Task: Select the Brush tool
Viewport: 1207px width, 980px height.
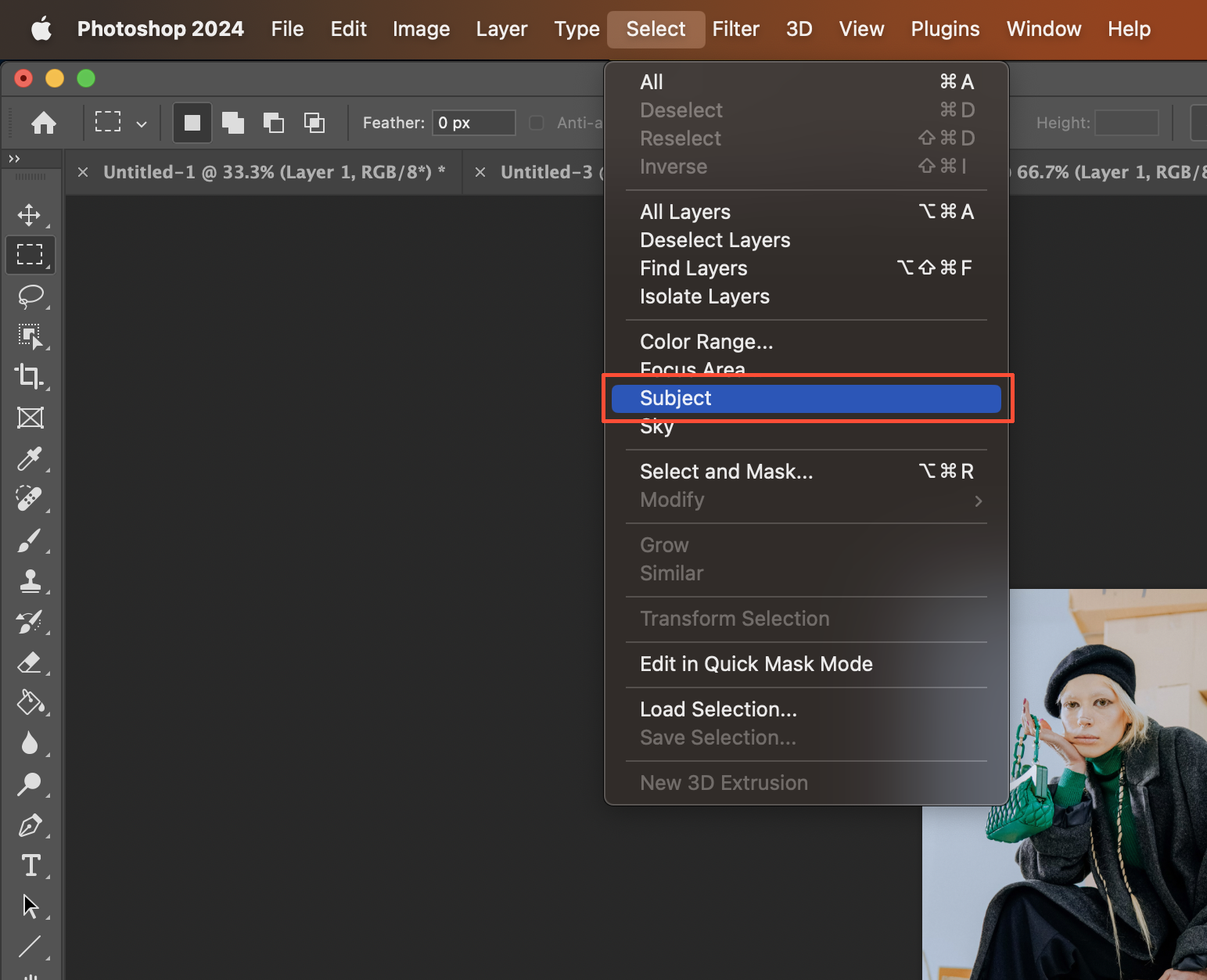Action: coord(30,540)
